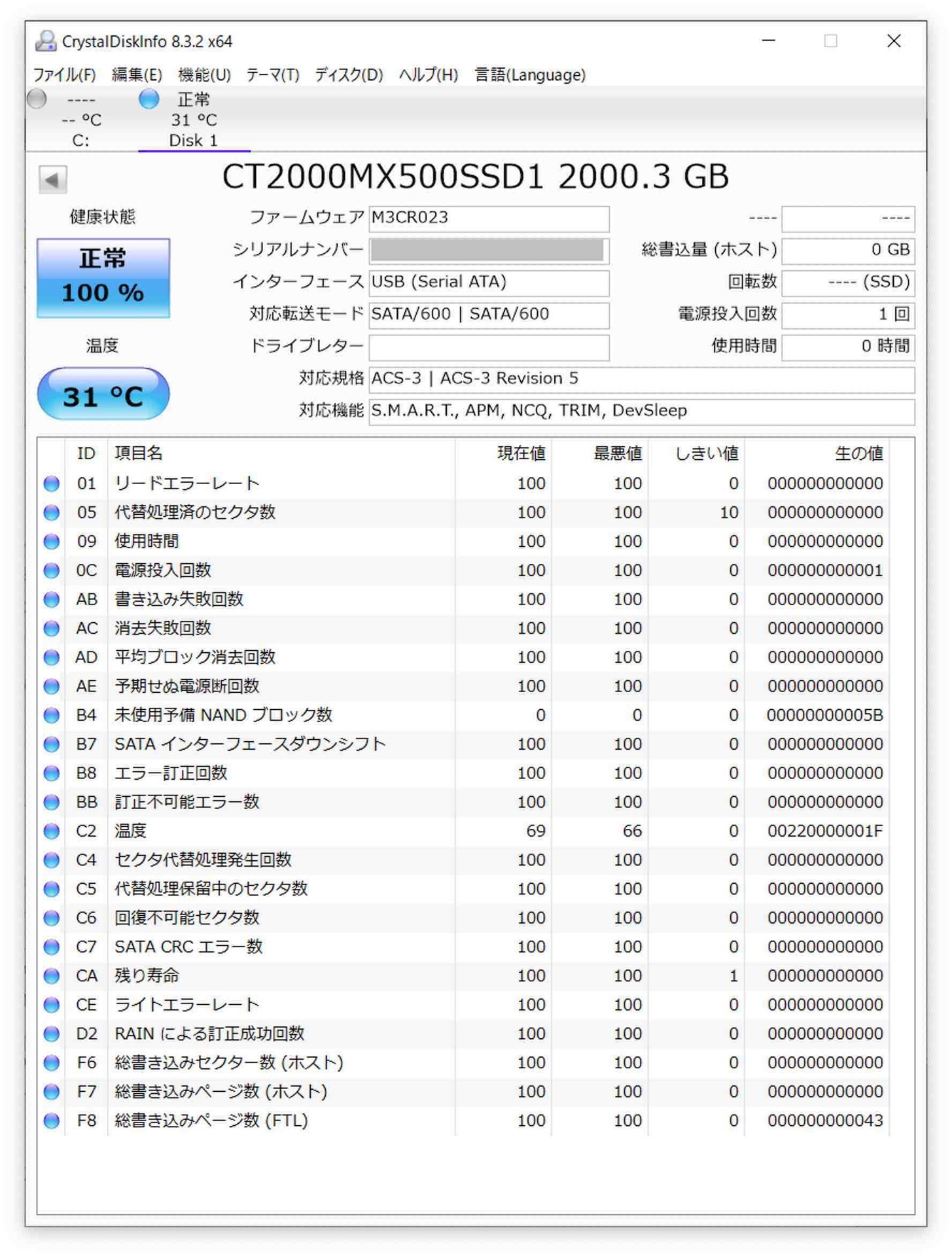Click the status dot of 電源投入回数 row 0C

point(52,570)
